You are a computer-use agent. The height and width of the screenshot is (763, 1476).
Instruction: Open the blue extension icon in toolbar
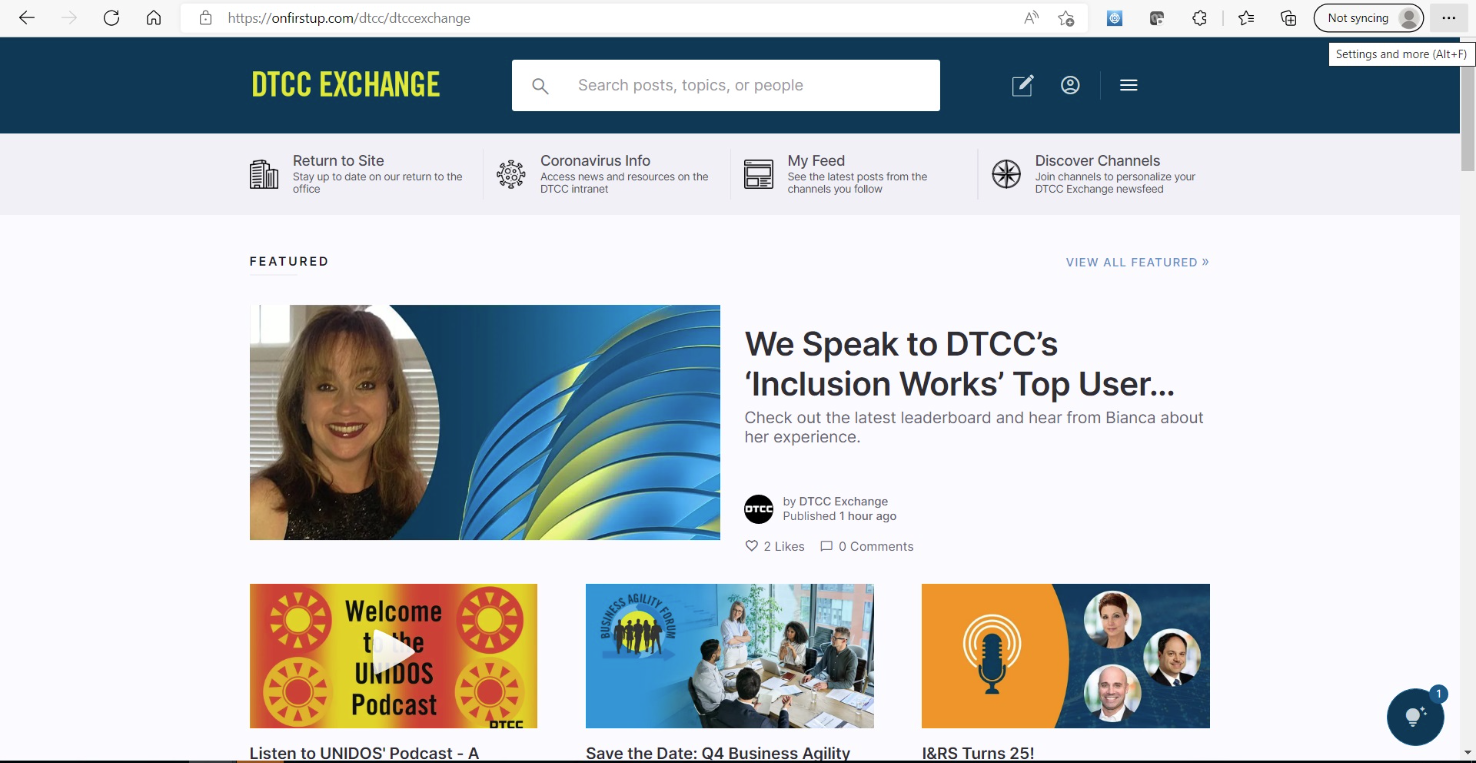pos(1114,18)
